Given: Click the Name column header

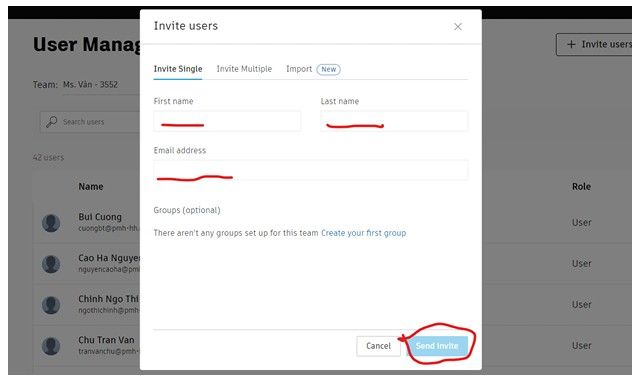Looking at the screenshot, I should (91, 187).
